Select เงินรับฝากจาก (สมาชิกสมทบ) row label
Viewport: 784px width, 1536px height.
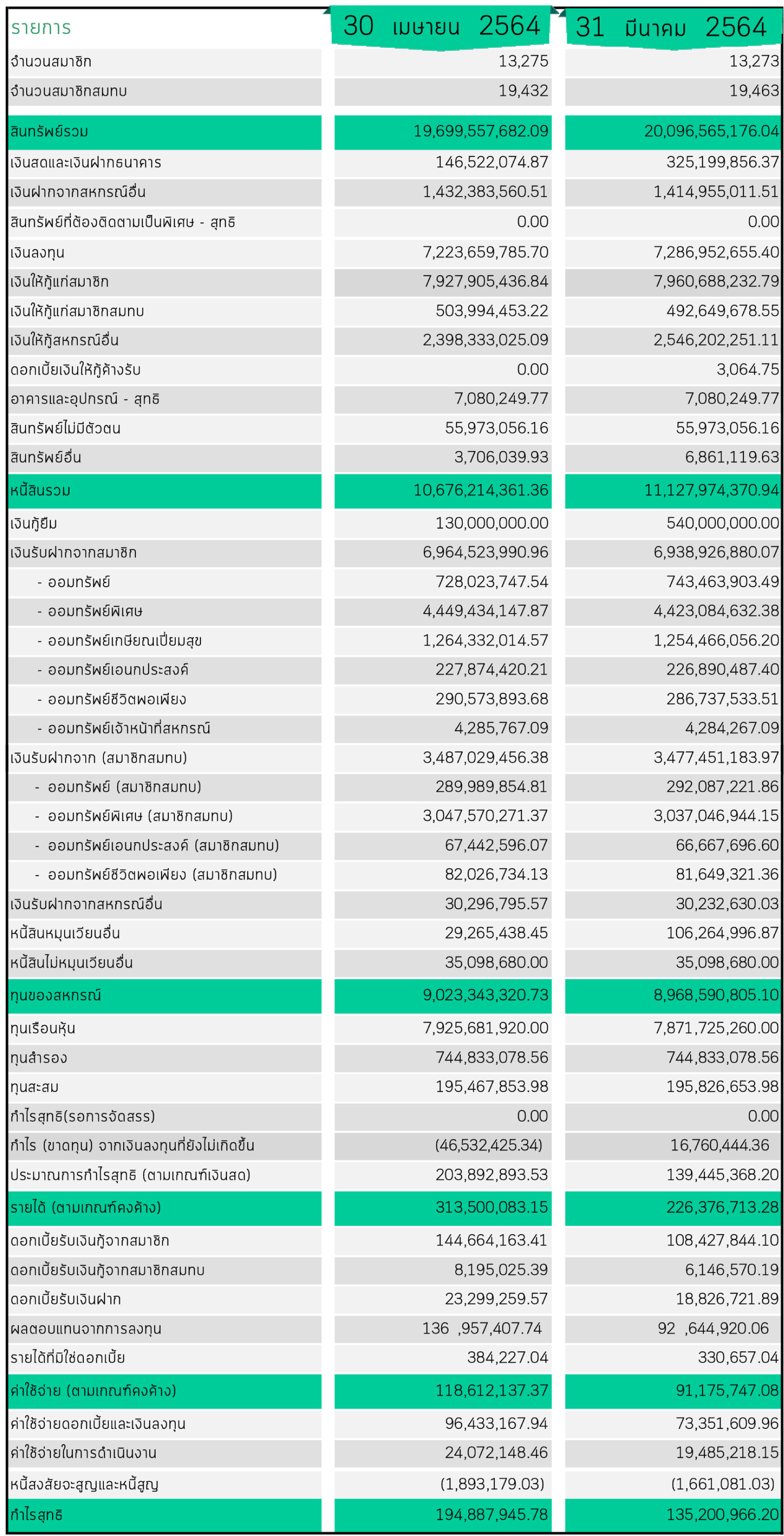click(98, 758)
